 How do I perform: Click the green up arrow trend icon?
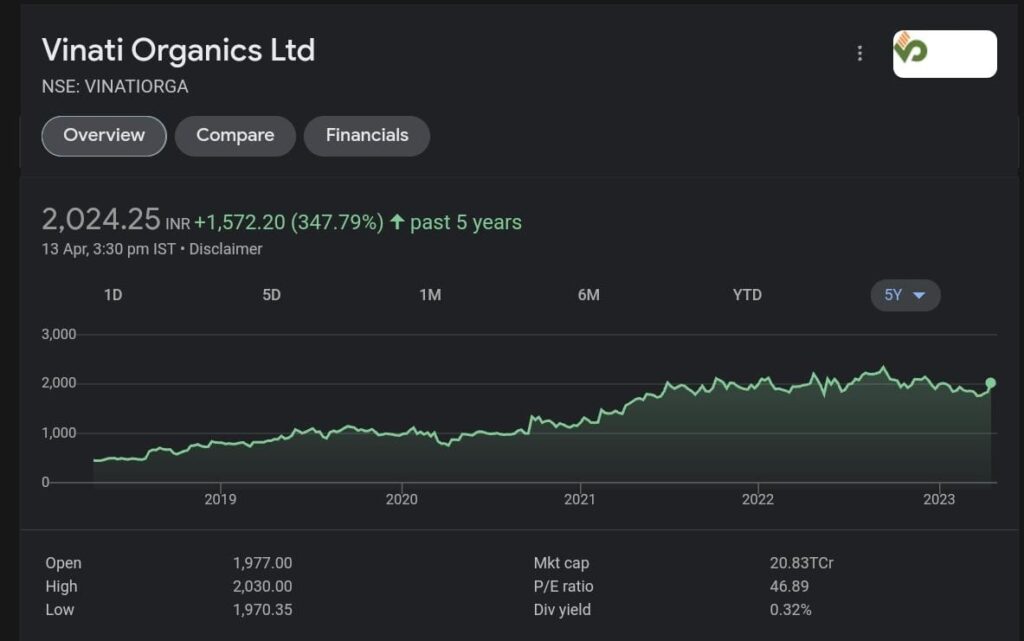(397, 222)
